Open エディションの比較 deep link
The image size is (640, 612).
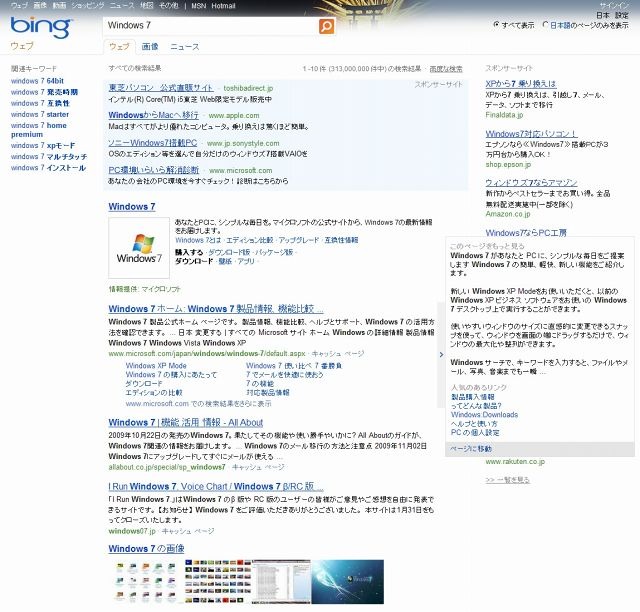154,393
